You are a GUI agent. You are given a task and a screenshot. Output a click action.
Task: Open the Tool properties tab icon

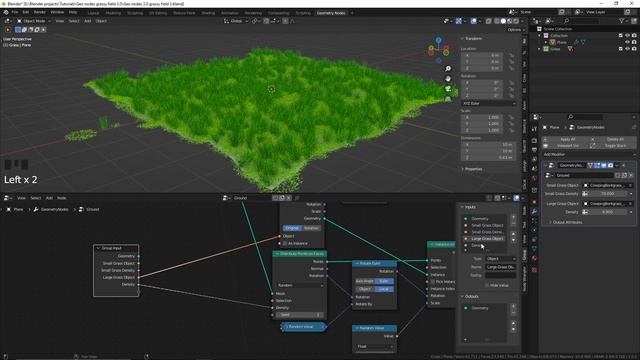(x=534, y=129)
